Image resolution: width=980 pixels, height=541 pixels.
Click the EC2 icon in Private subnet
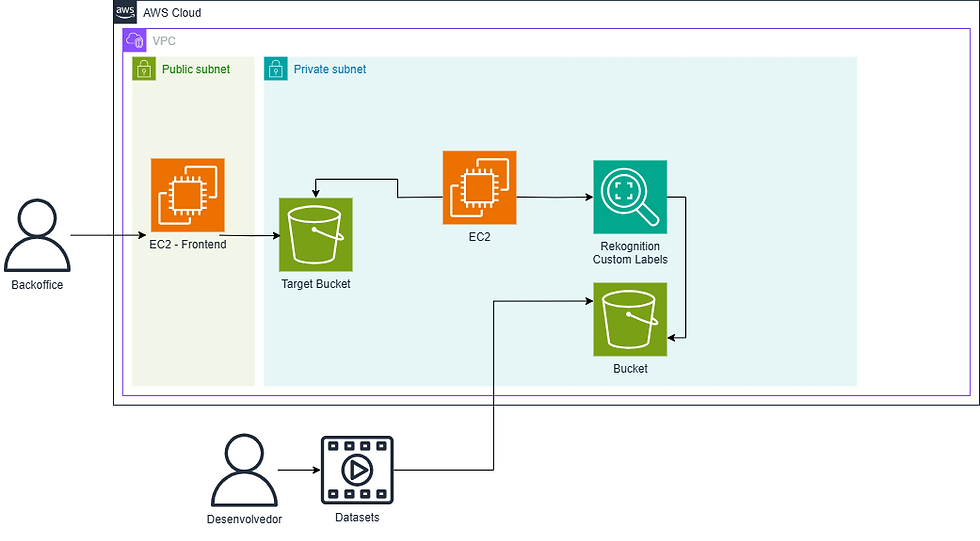(x=479, y=187)
